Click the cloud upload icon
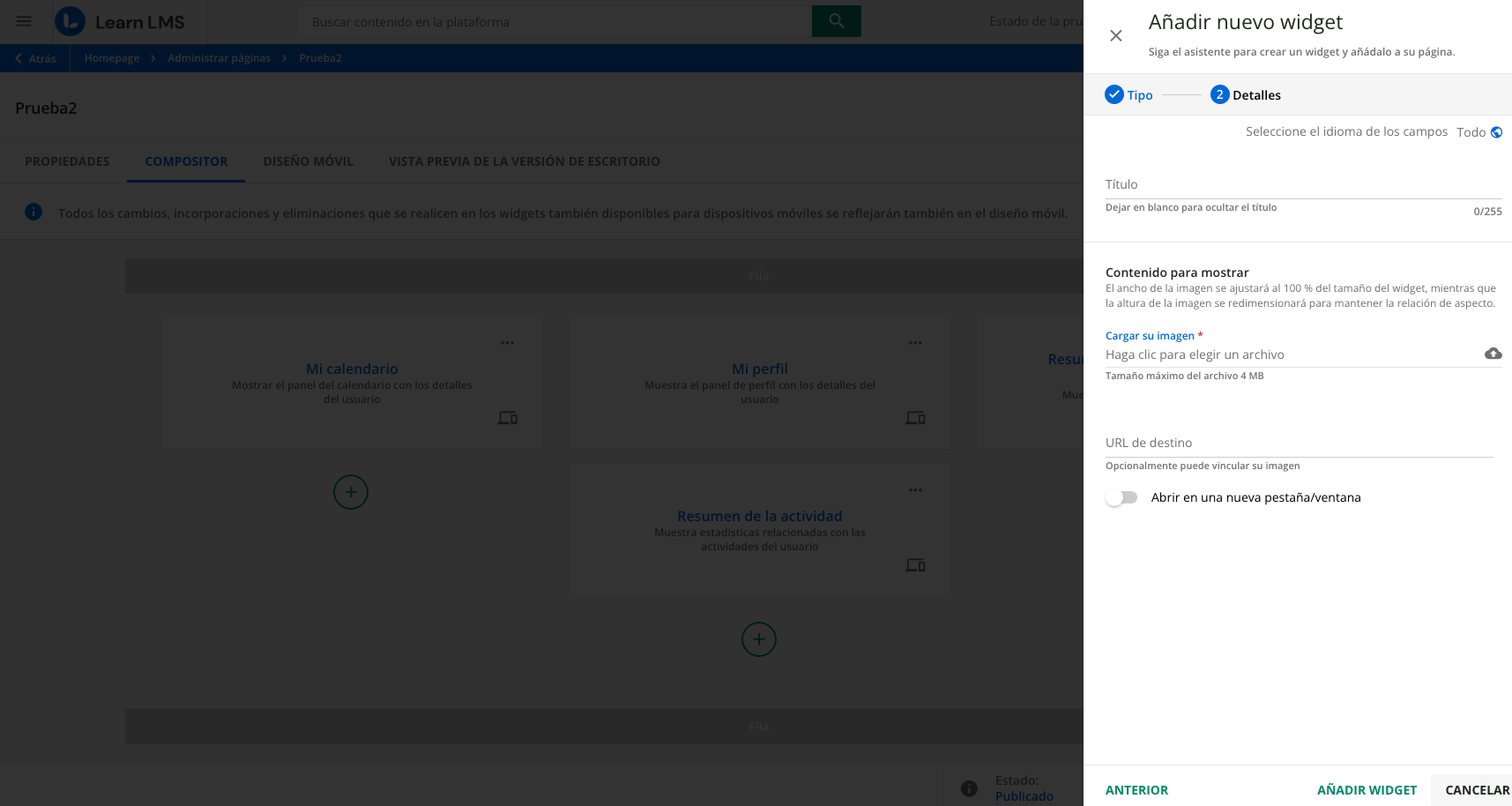 click(1493, 354)
